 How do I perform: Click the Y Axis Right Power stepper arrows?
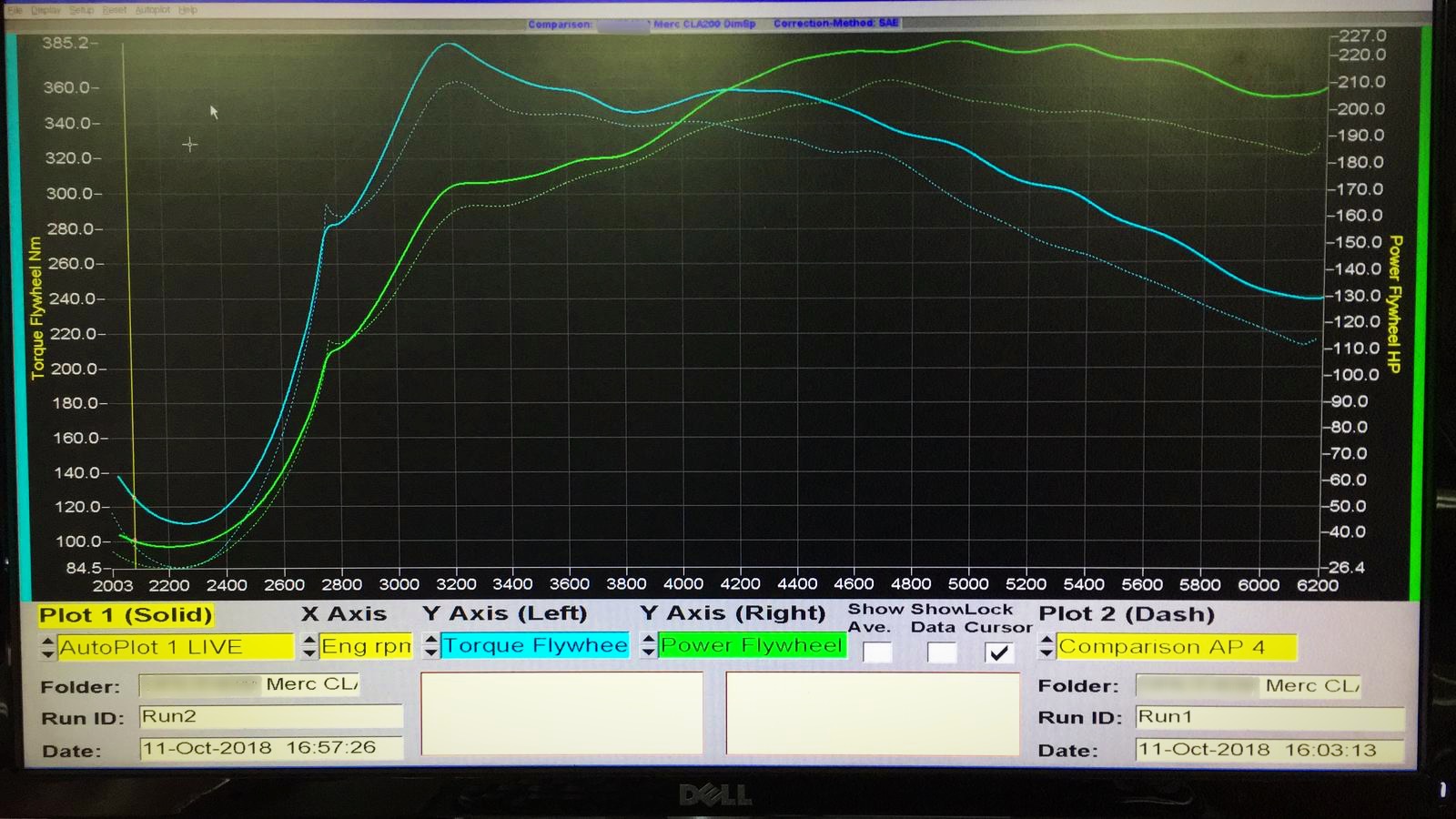click(x=649, y=646)
